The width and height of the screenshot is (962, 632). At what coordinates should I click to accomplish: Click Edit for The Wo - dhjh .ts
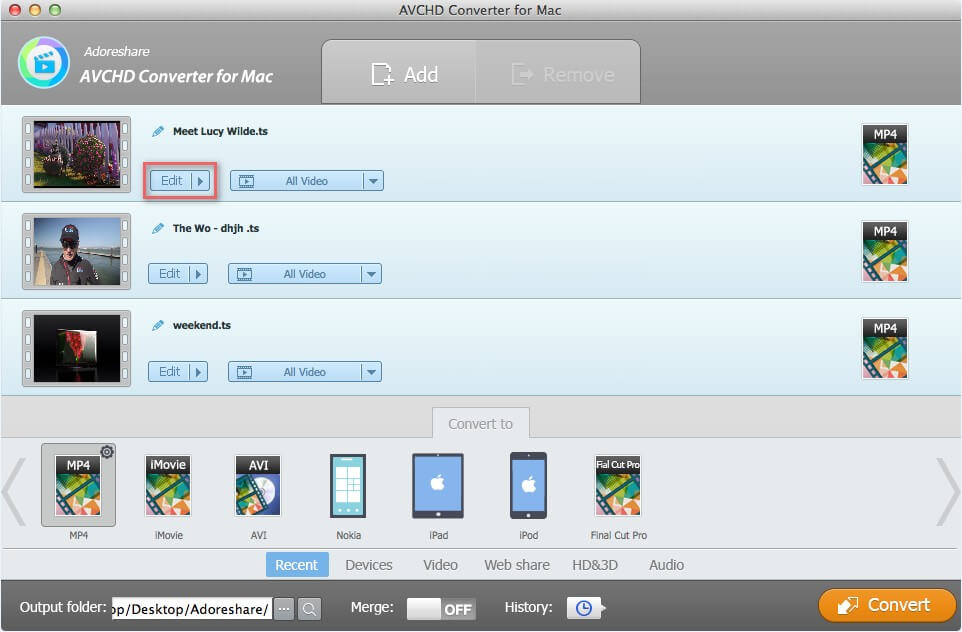pyautogui.click(x=169, y=274)
